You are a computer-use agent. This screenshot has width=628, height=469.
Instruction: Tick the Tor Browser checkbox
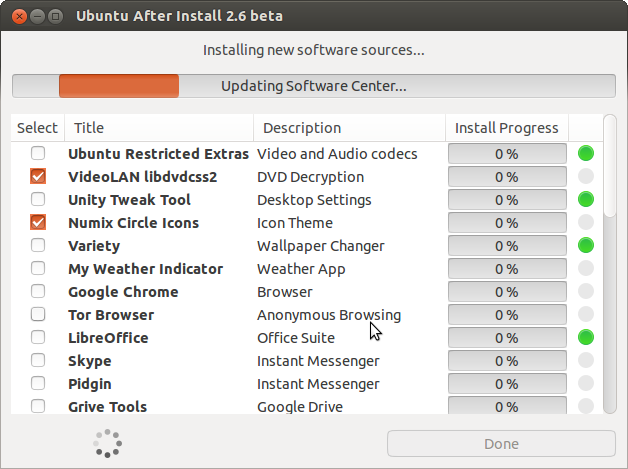pos(38,314)
